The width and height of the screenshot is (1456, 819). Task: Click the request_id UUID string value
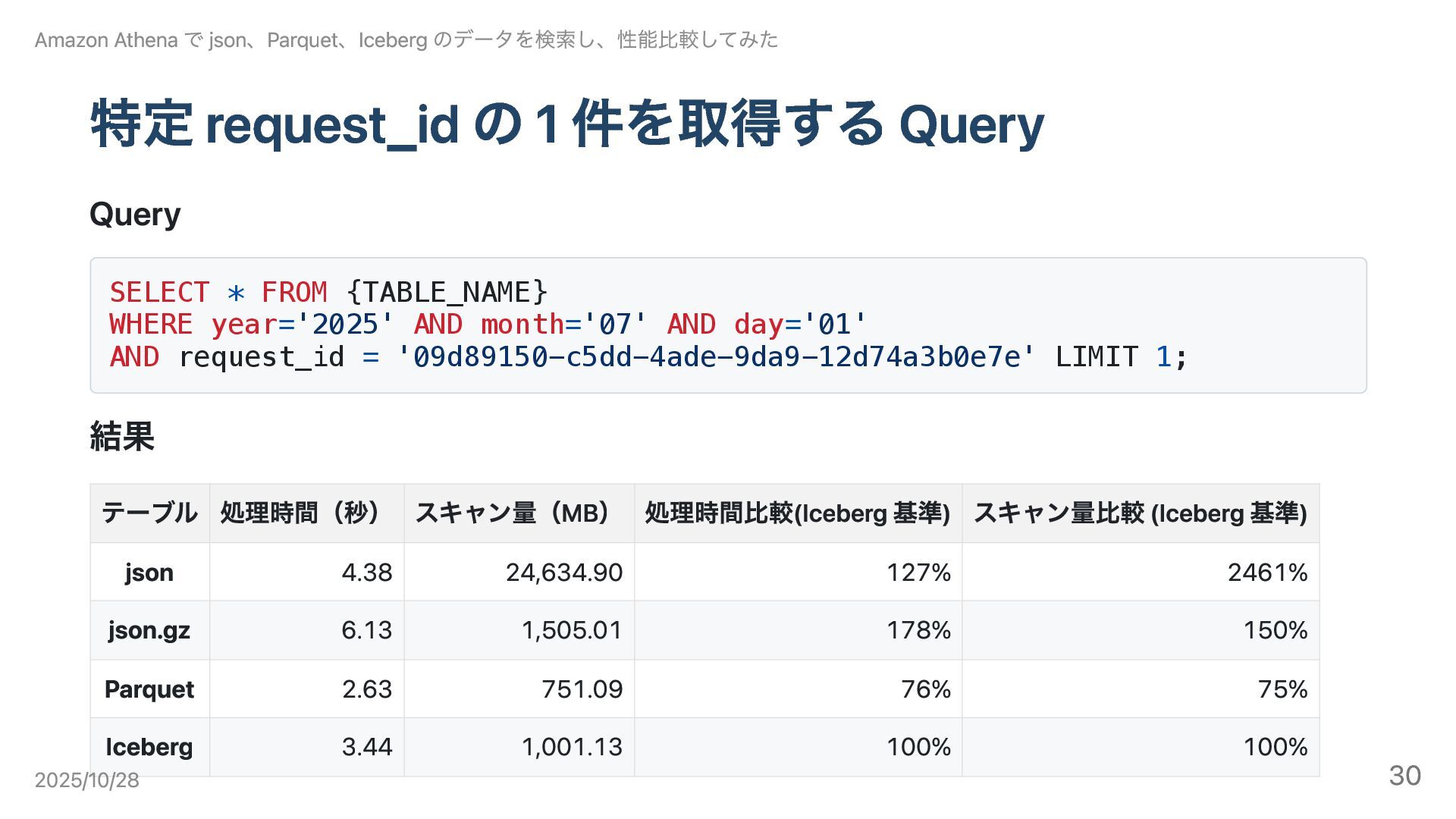716,356
